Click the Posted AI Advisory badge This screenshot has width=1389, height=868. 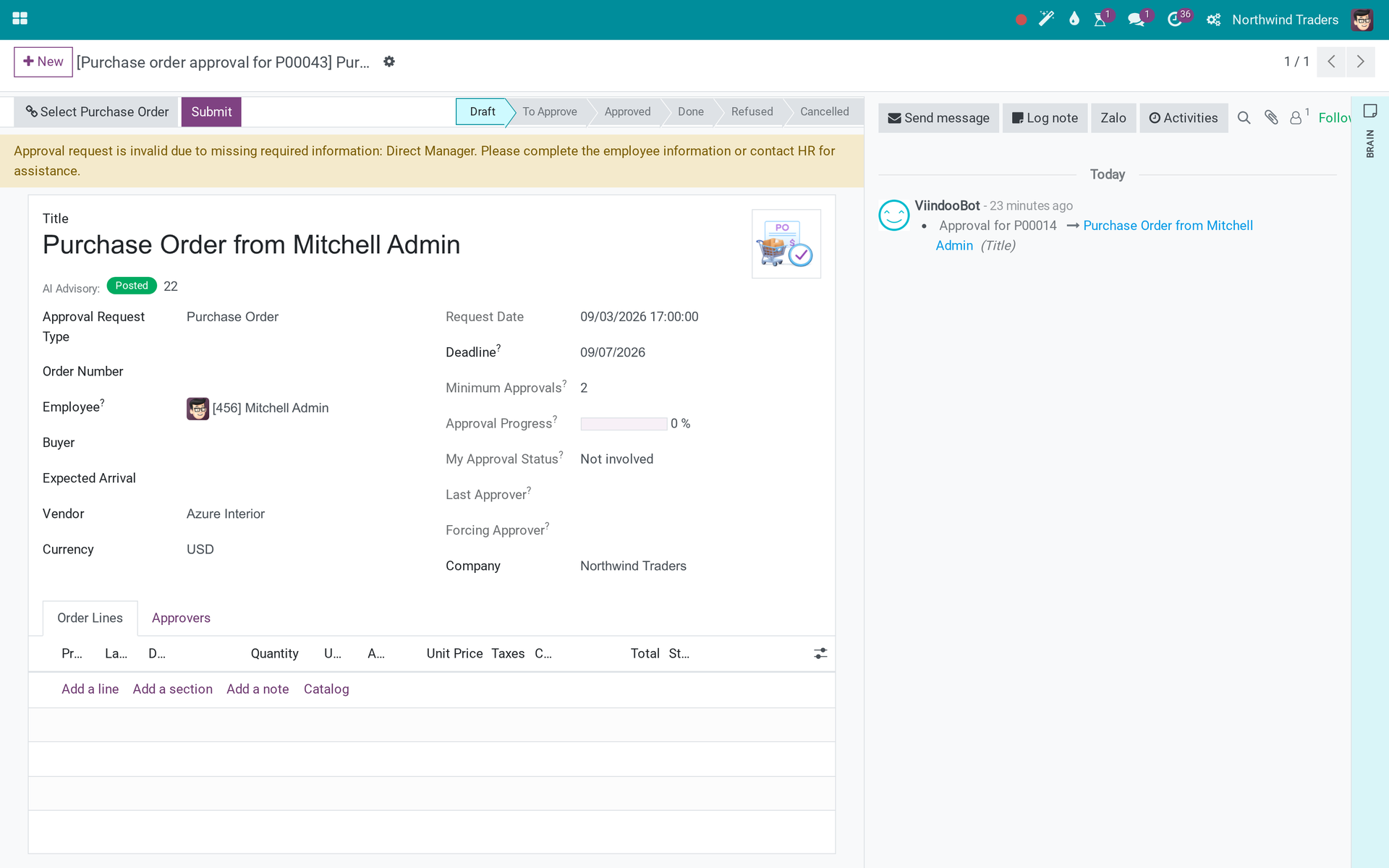pos(132,286)
